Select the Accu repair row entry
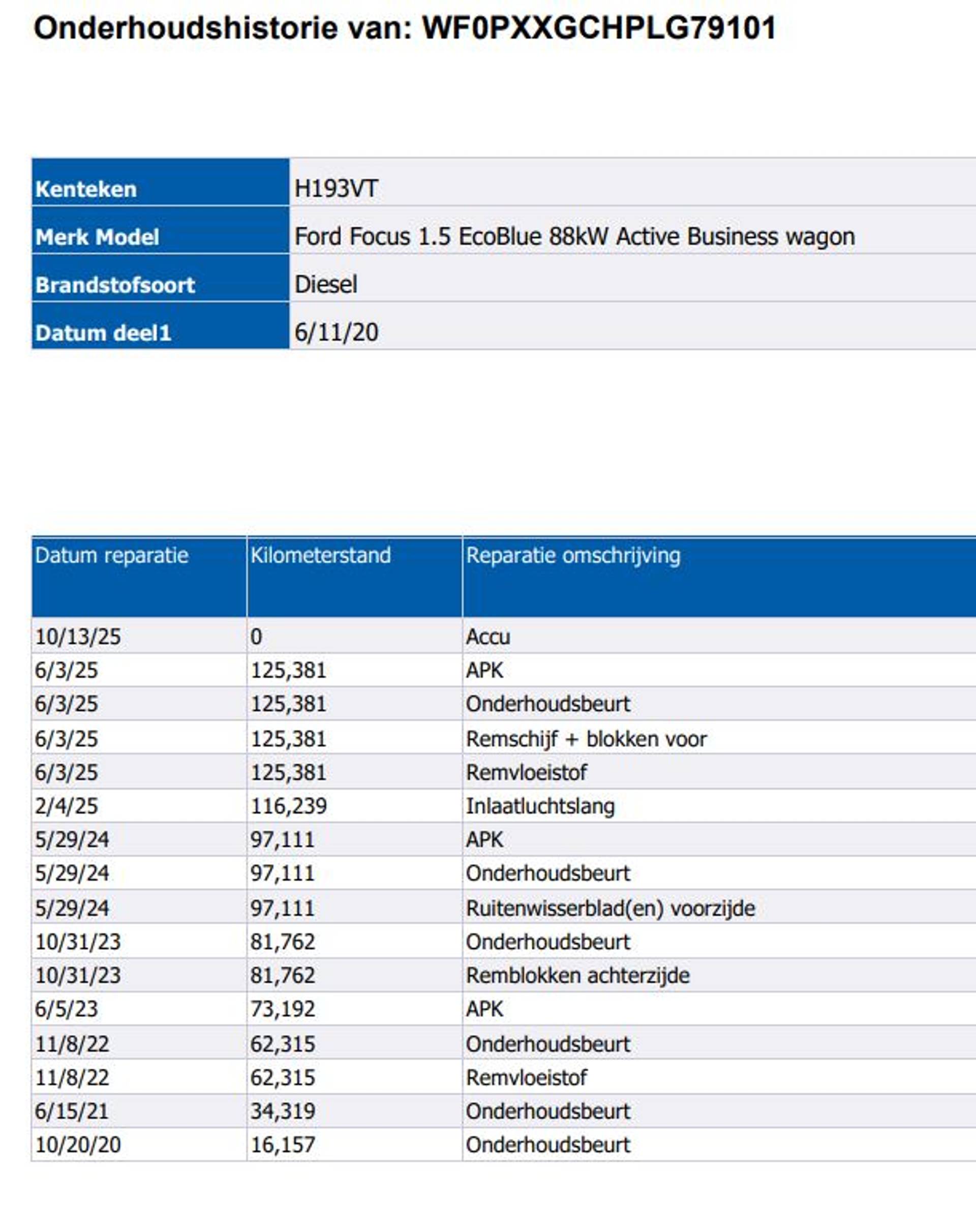 (x=487, y=637)
